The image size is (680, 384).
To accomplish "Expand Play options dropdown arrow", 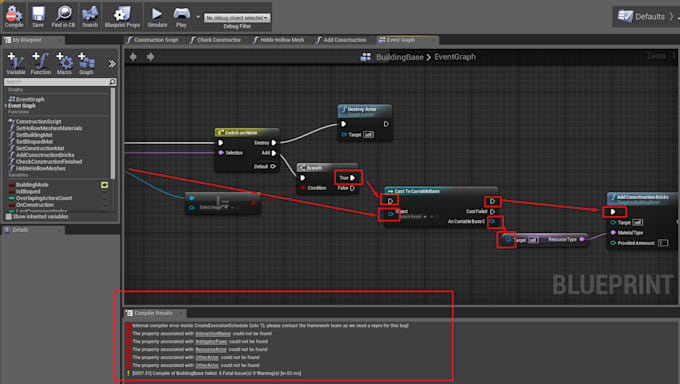I will point(198,17).
